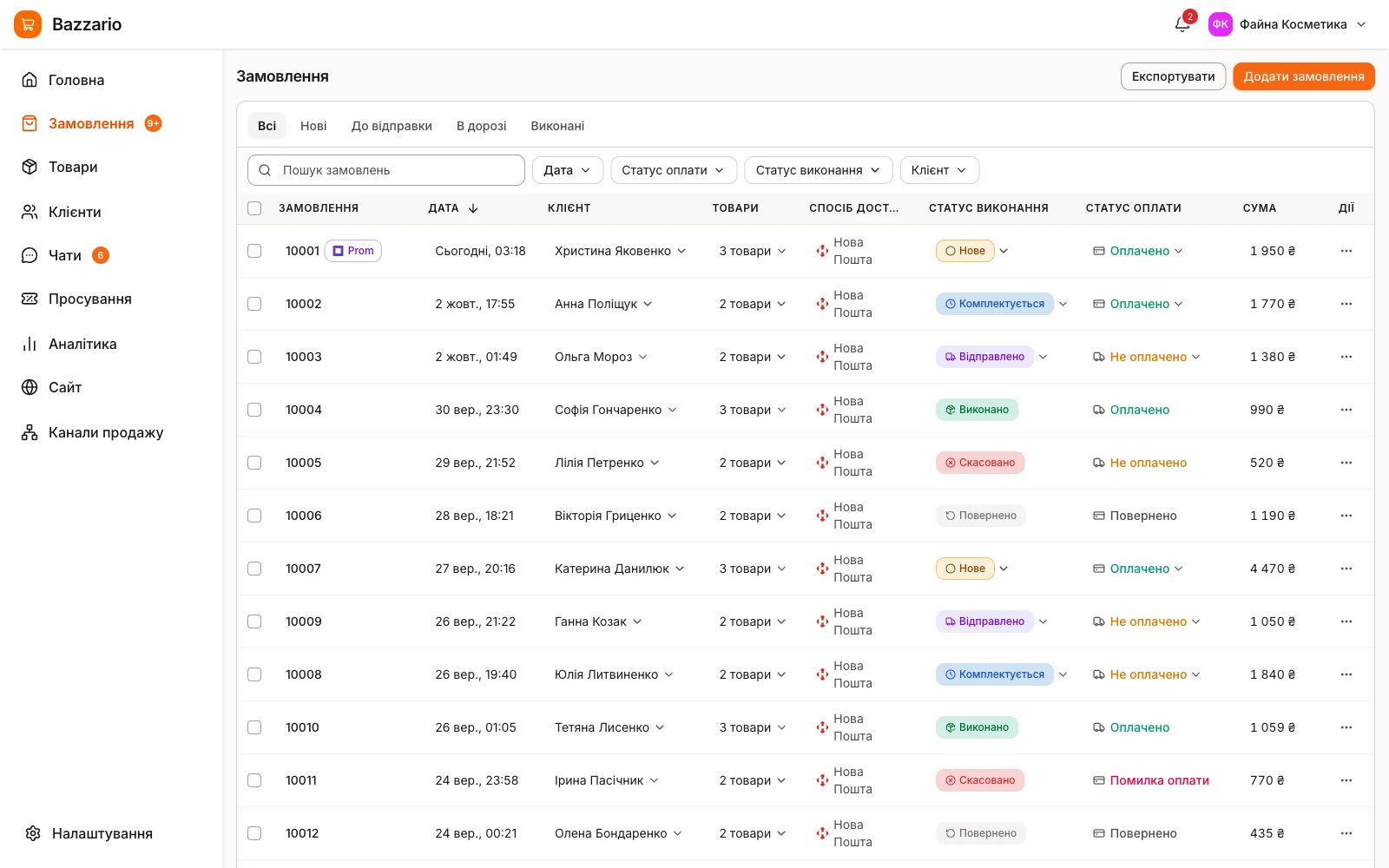
Task: Click the Сайт globe icon
Action: 30,387
